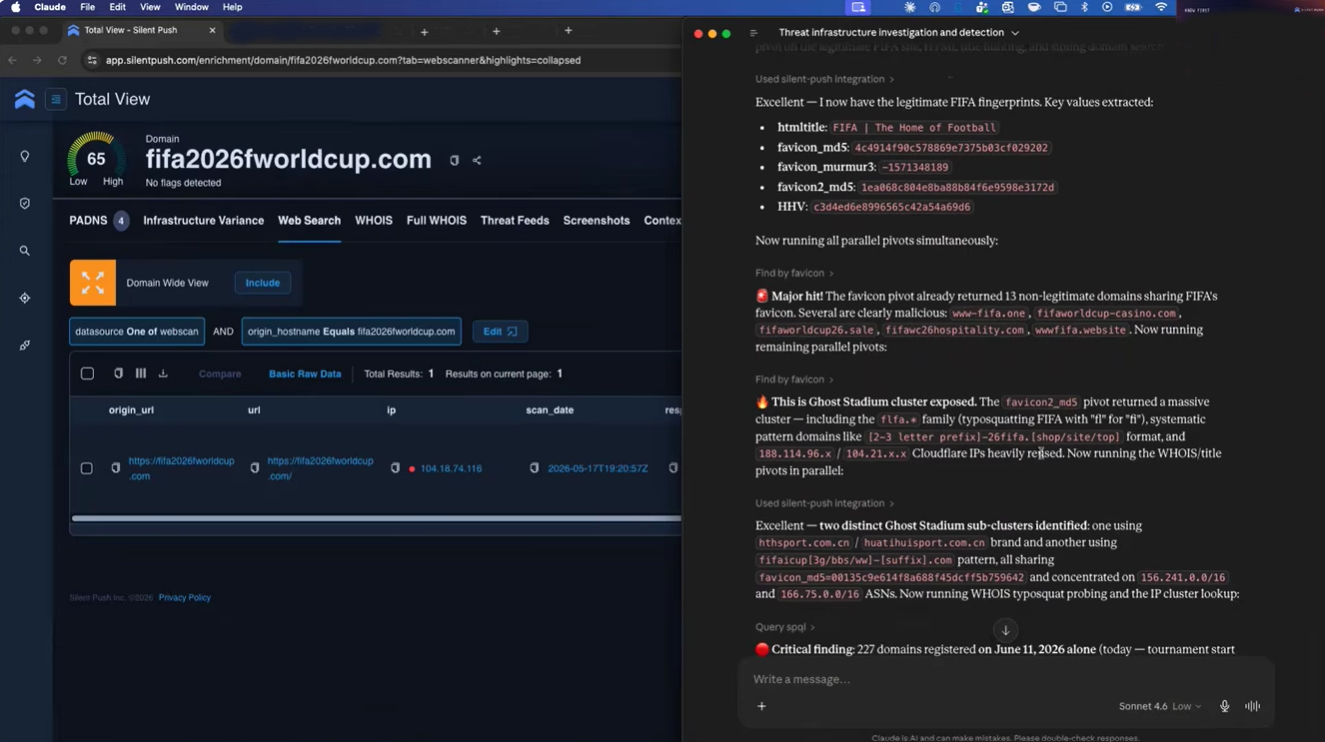Open the shield icon in left sidebar
Image resolution: width=1325 pixels, height=742 pixels.
[x=25, y=203]
